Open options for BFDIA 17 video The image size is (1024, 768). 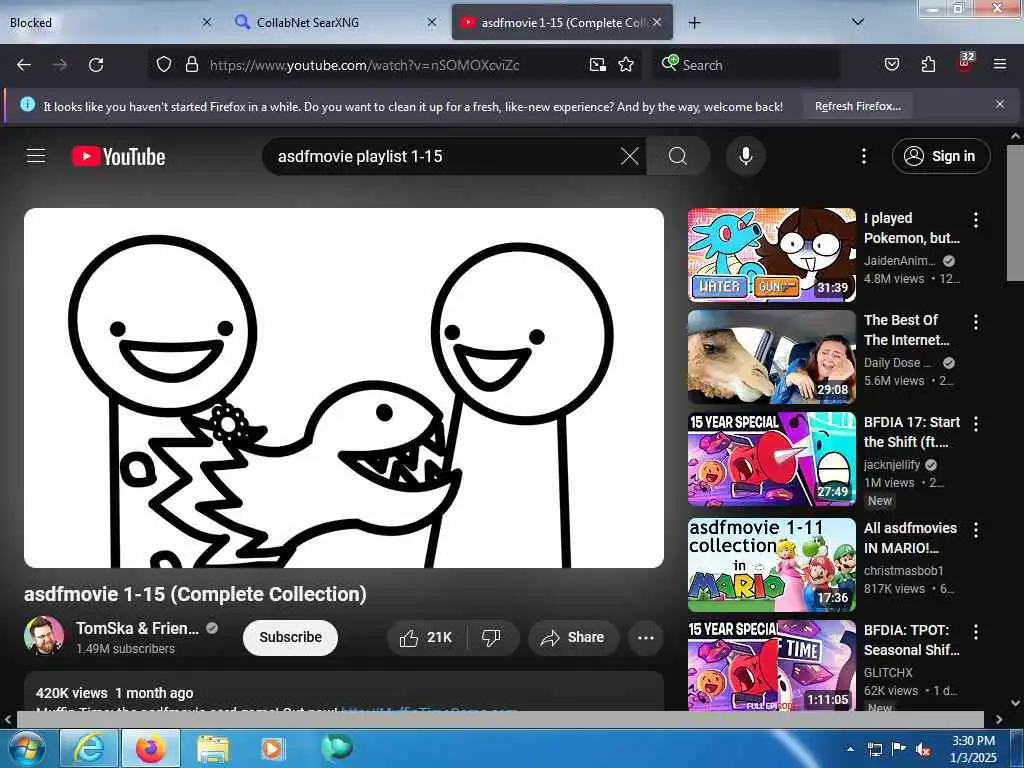coord(976,424)
